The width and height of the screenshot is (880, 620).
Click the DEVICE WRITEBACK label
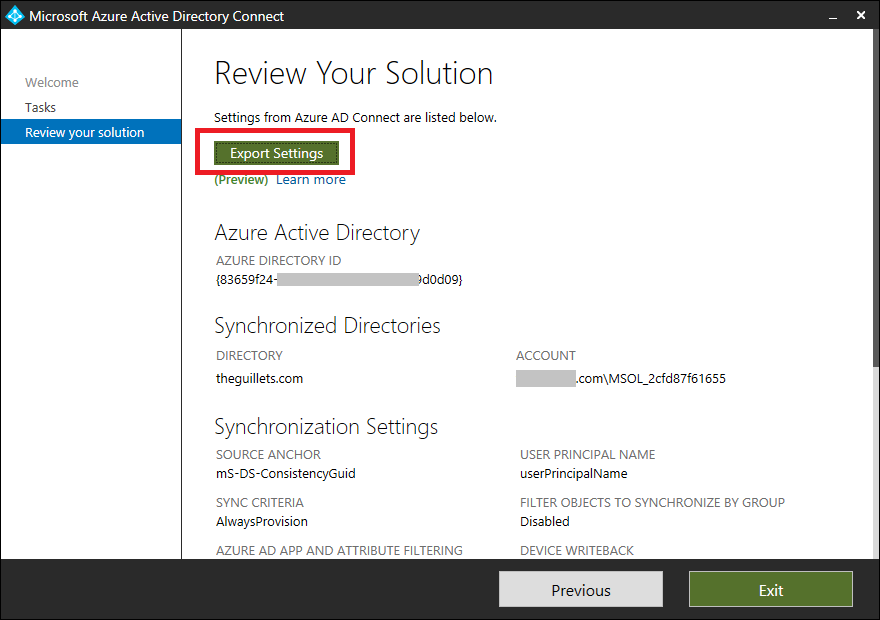point(577,550)
